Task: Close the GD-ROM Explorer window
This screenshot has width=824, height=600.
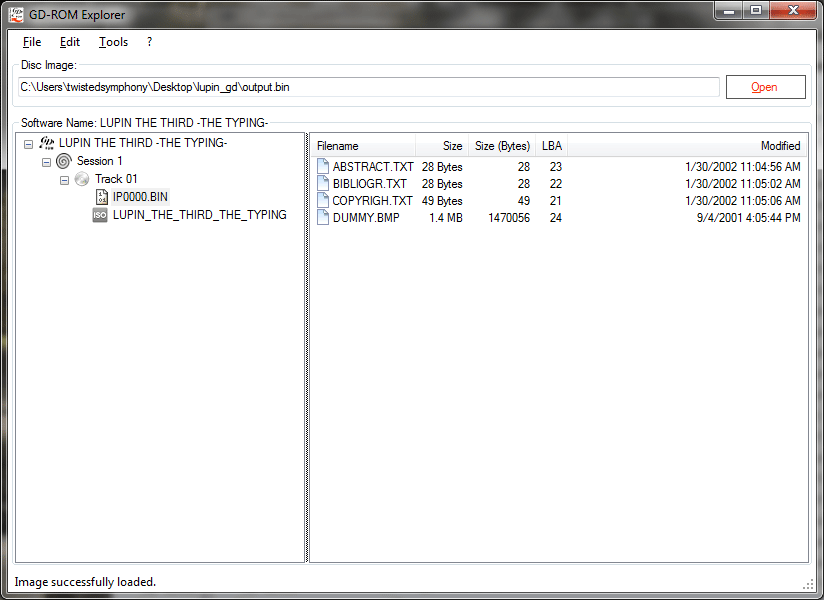Action: click(x=794, y=11)
